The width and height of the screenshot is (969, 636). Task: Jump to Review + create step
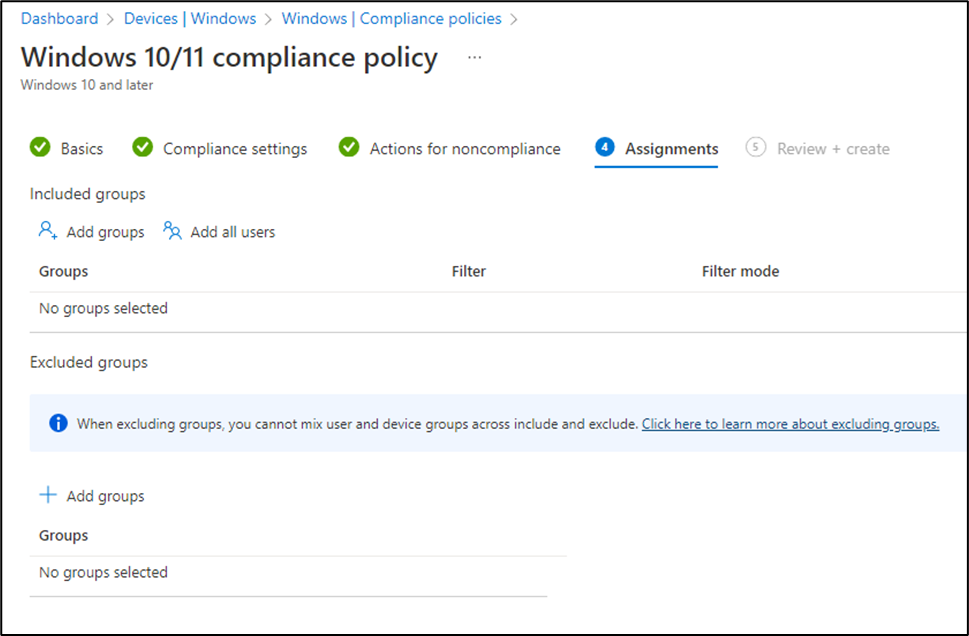coord(833,149)
